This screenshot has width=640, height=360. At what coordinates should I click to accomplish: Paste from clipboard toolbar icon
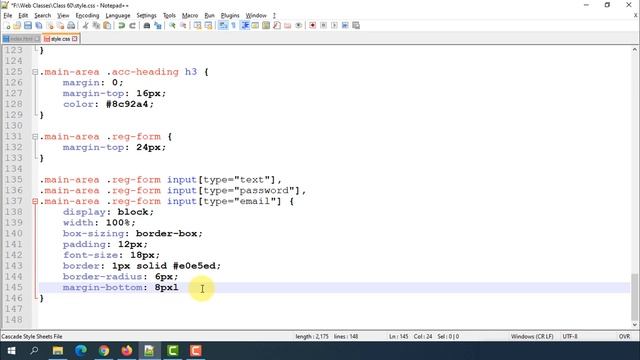[107, 26]
